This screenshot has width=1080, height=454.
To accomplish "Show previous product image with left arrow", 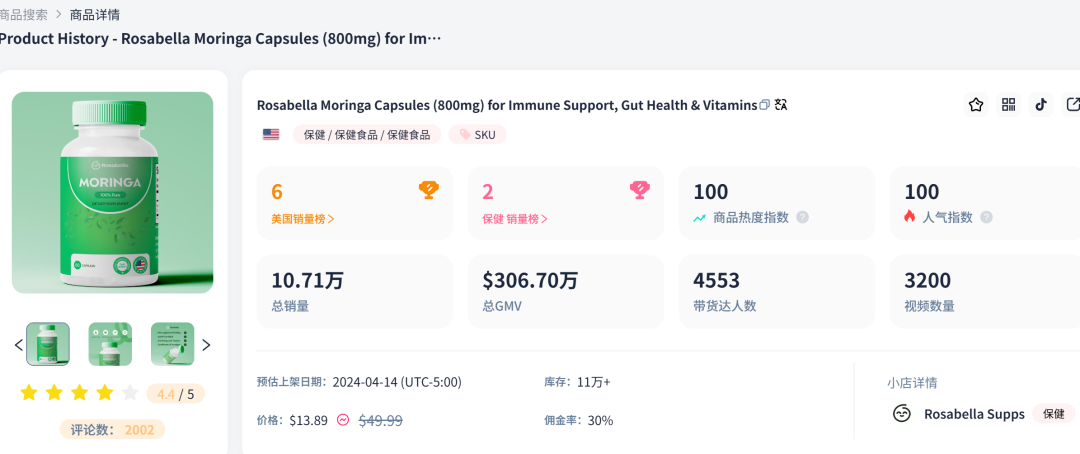I will tap(18, 345).
